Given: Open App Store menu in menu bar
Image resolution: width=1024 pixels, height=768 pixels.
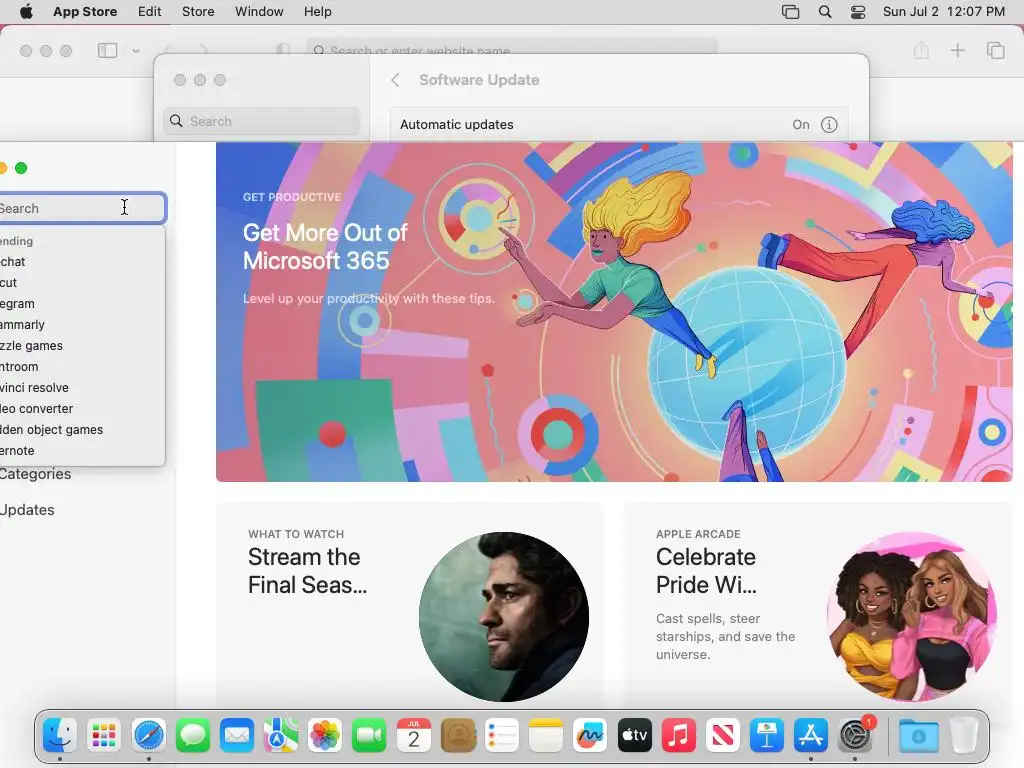Looking at the screenshot, I should coord(85,12).
